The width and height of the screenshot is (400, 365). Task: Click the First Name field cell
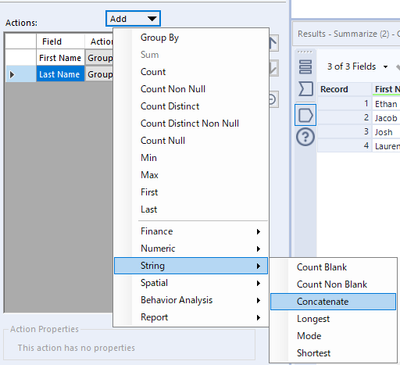pos(60,58)
